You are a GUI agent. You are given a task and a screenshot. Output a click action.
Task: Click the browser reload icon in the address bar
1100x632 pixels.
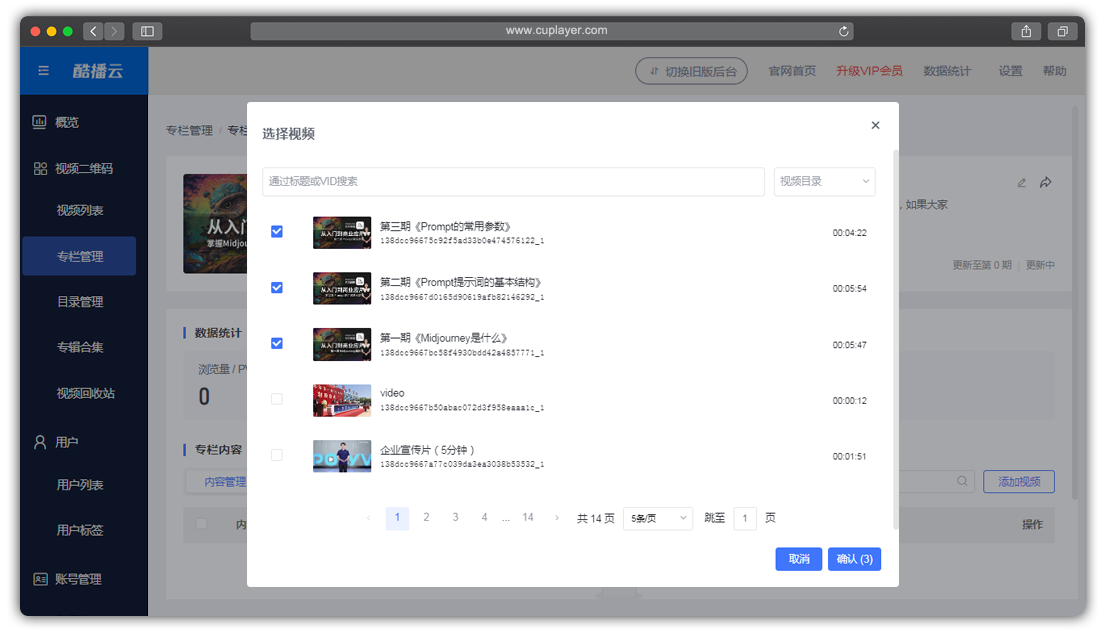[x=844, y=31]
